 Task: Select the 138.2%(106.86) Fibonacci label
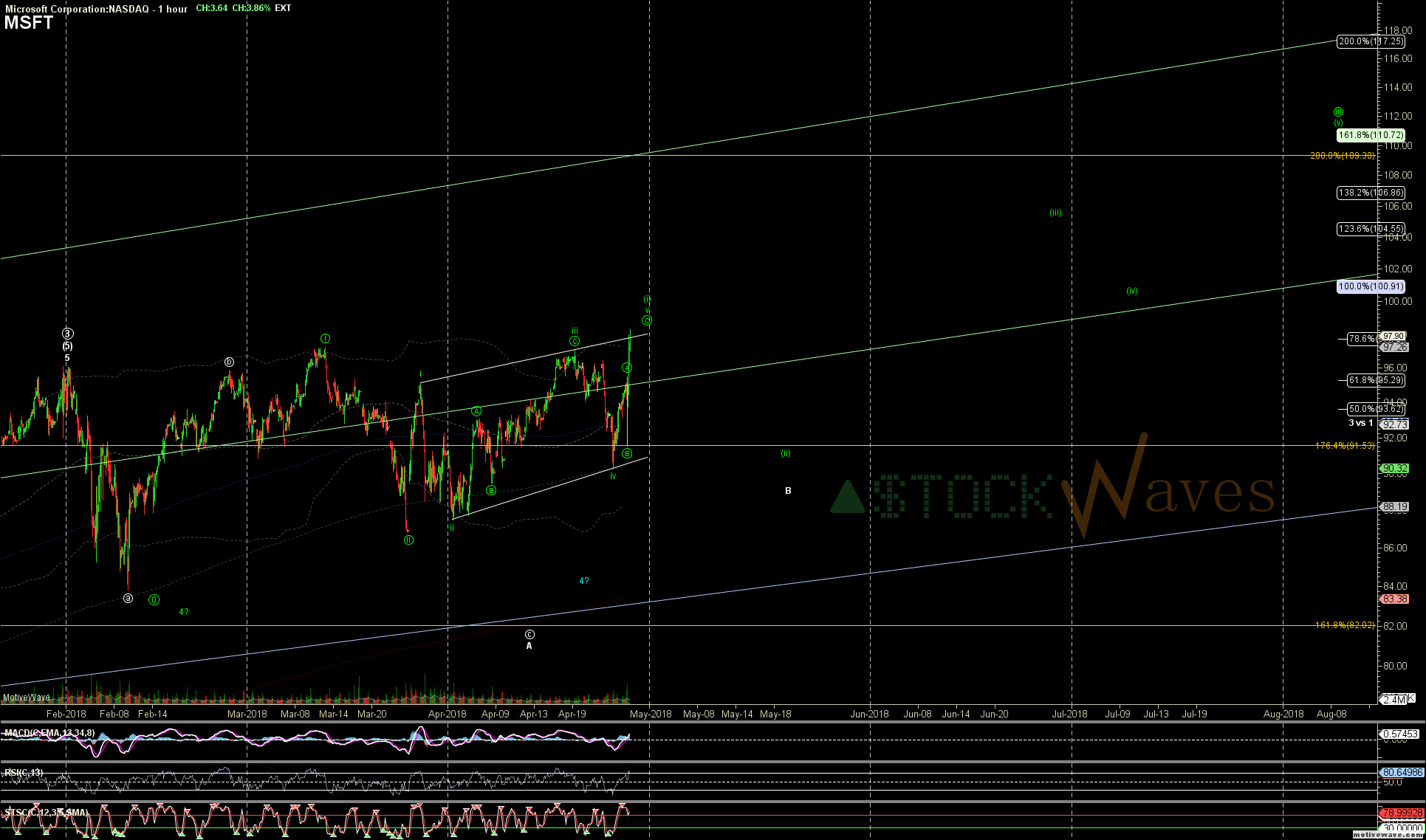(1371, 193)
